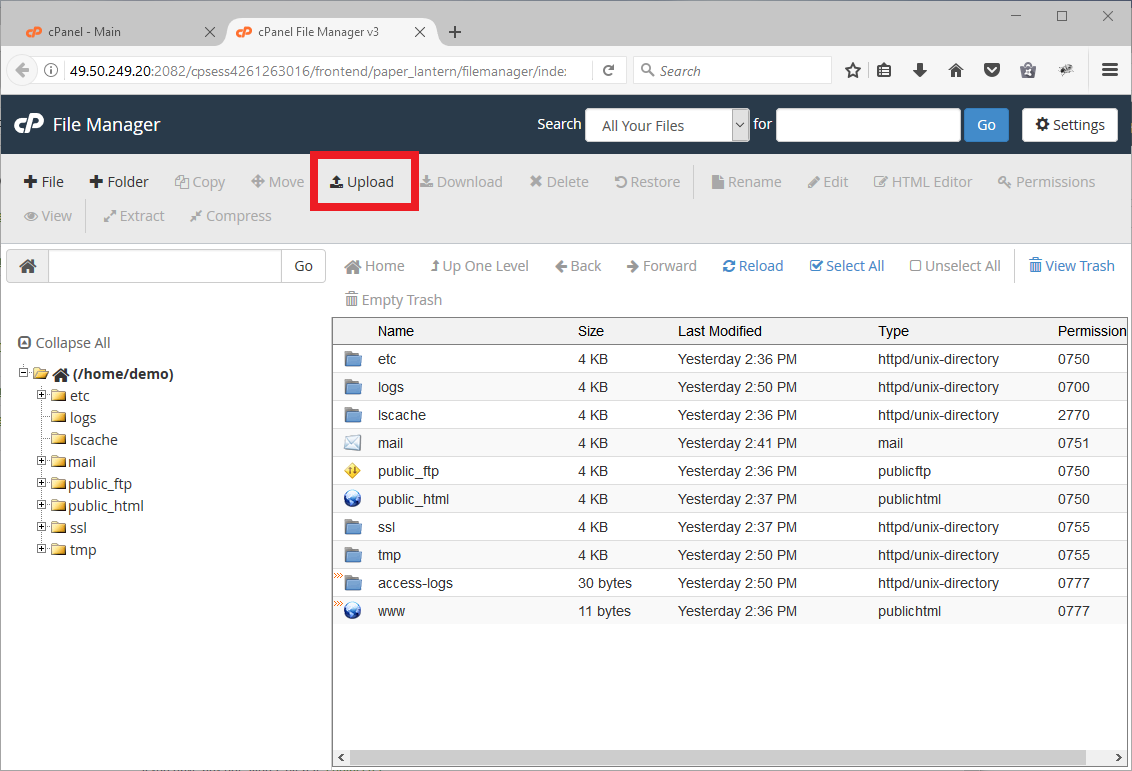Click the Settings button
1132x771 pixels.
point(1069,125)
